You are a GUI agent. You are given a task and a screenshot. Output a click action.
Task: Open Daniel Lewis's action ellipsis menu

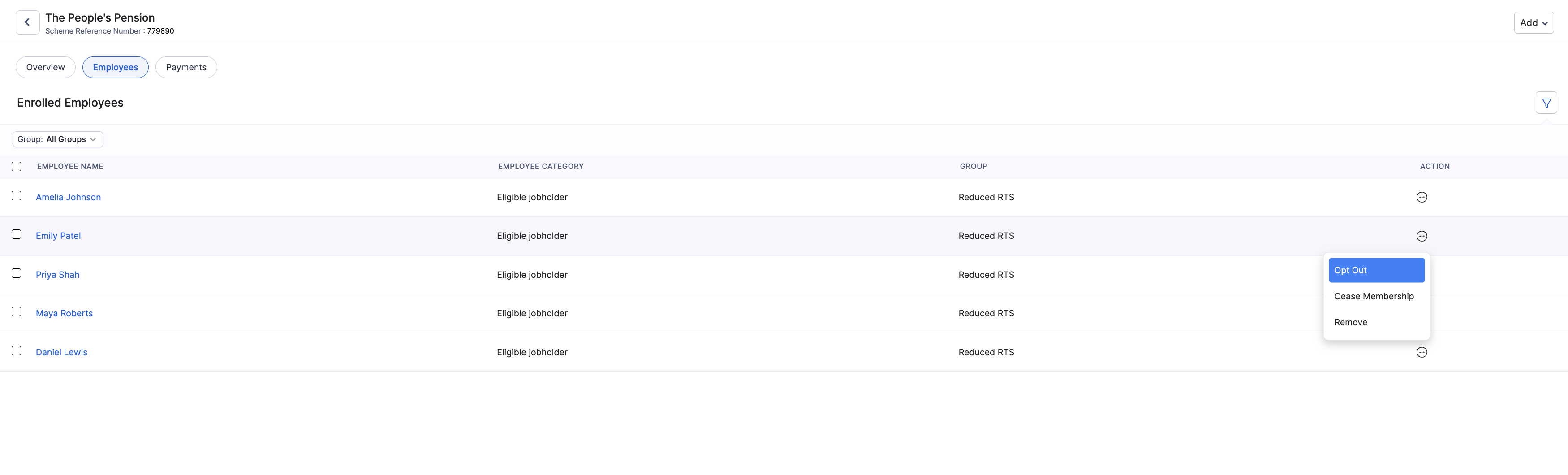coord(1422,353)
